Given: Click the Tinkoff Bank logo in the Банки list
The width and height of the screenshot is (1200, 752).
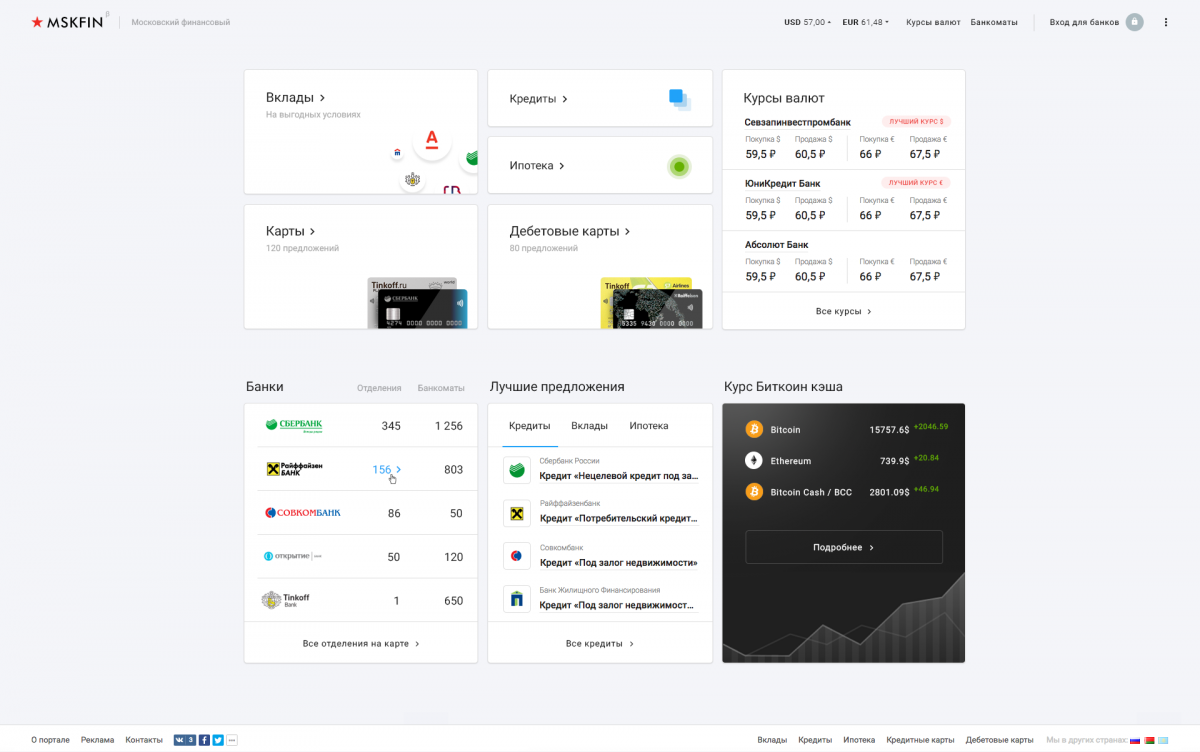Looking at the screenshot, I should point(286,600).
